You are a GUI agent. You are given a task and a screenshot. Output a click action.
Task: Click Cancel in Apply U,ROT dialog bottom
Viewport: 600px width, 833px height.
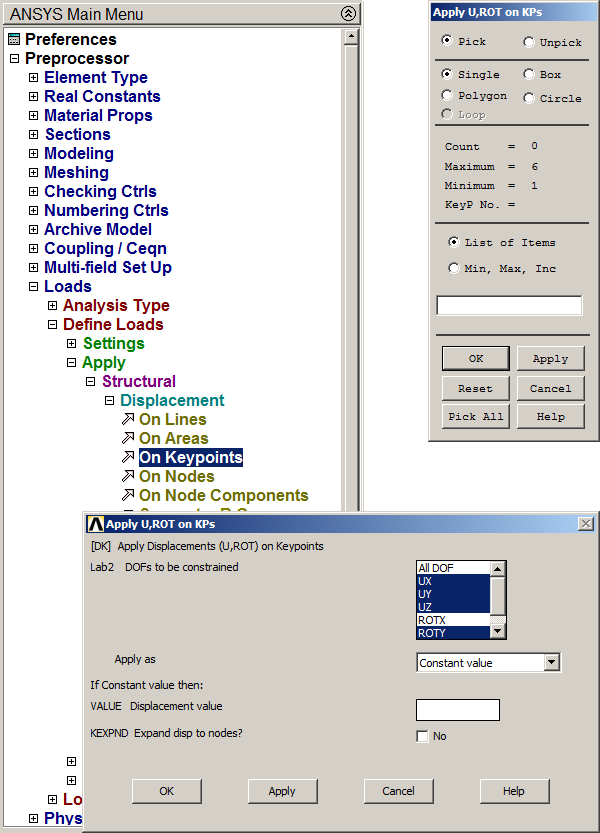[398, 791]
